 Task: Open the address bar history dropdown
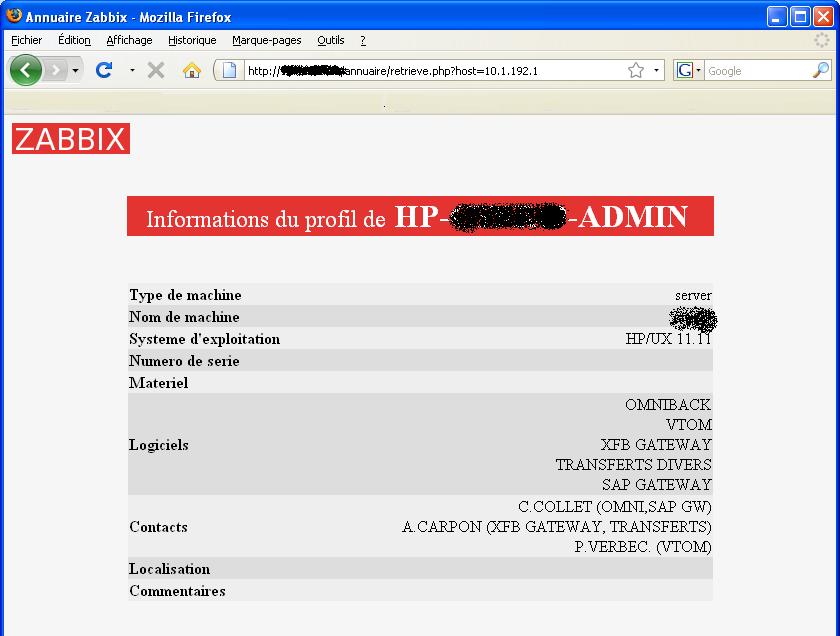coord(656,70)
